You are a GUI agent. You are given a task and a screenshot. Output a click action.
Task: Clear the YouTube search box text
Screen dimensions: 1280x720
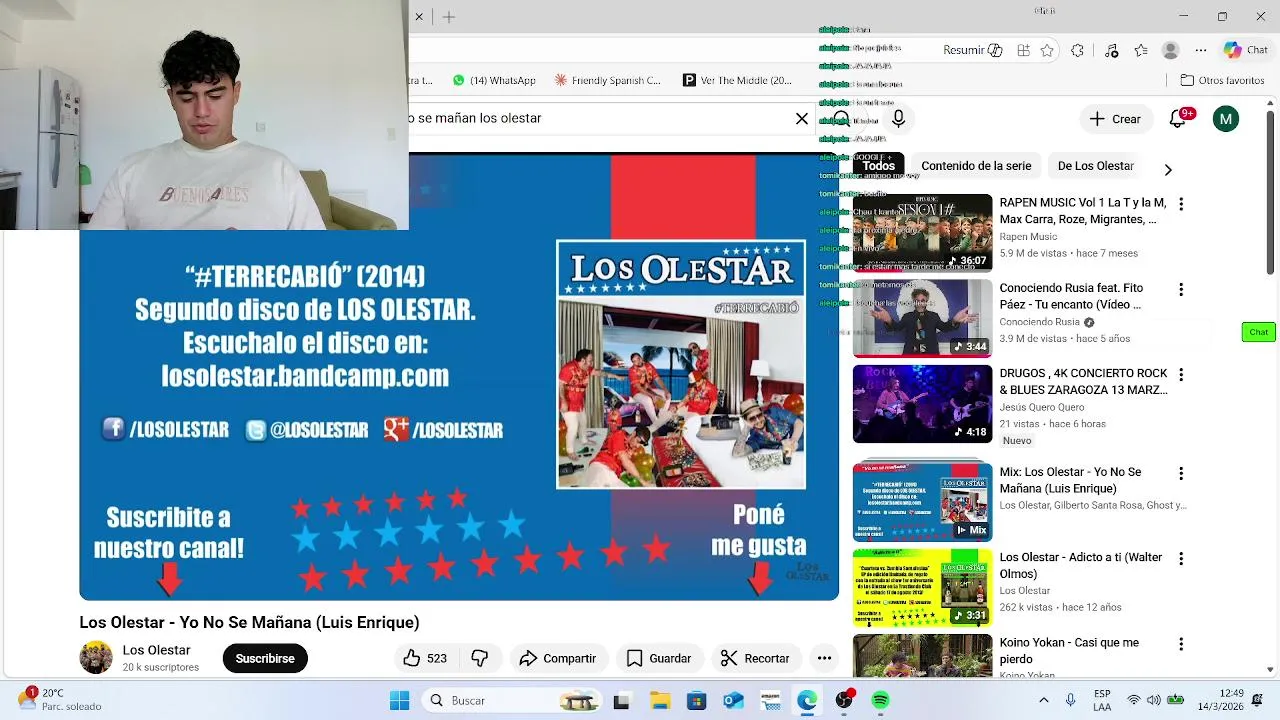click(802, 118)
